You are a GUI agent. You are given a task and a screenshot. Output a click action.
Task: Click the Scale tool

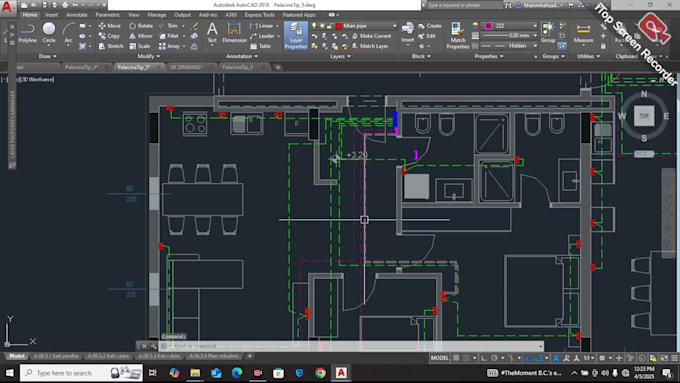[140, 46]
